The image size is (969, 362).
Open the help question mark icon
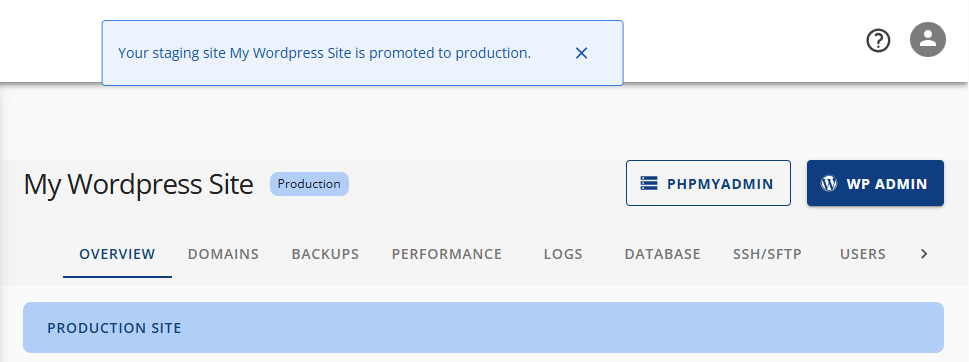tap(878, 41)
